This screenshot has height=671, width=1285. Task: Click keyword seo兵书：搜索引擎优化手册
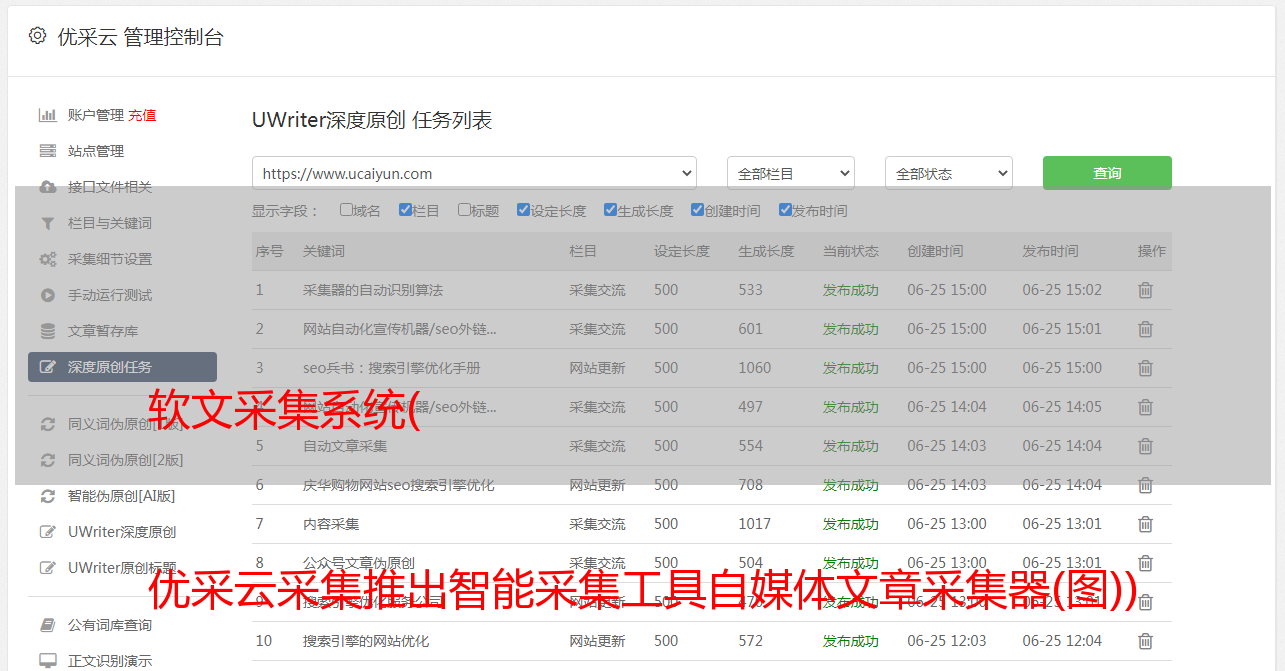[392, 368]
